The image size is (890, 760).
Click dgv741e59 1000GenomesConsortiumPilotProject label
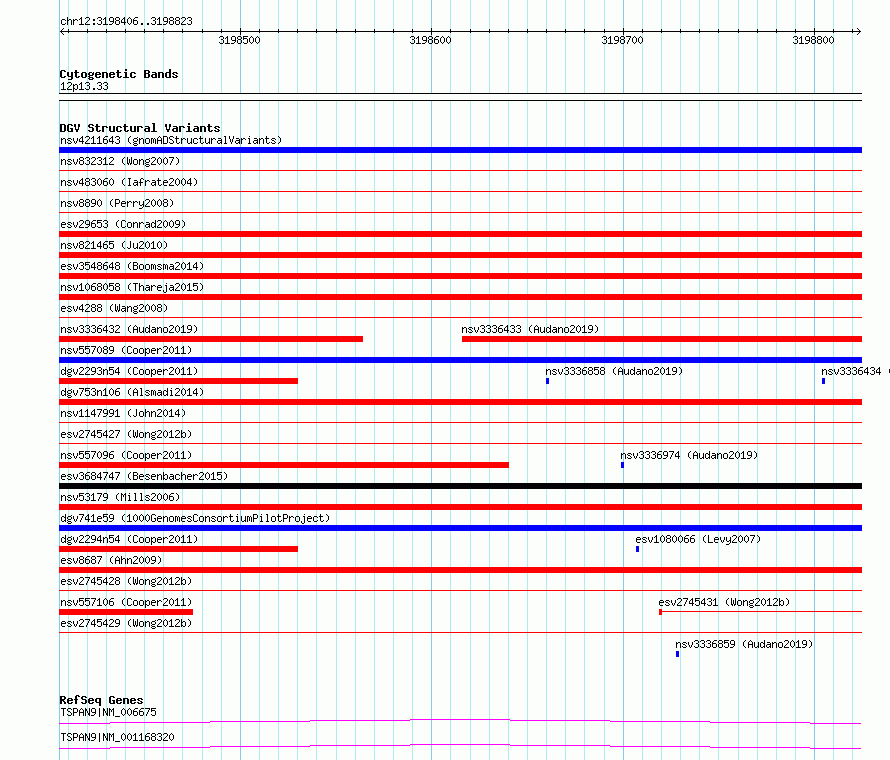(x=195, y=518)
